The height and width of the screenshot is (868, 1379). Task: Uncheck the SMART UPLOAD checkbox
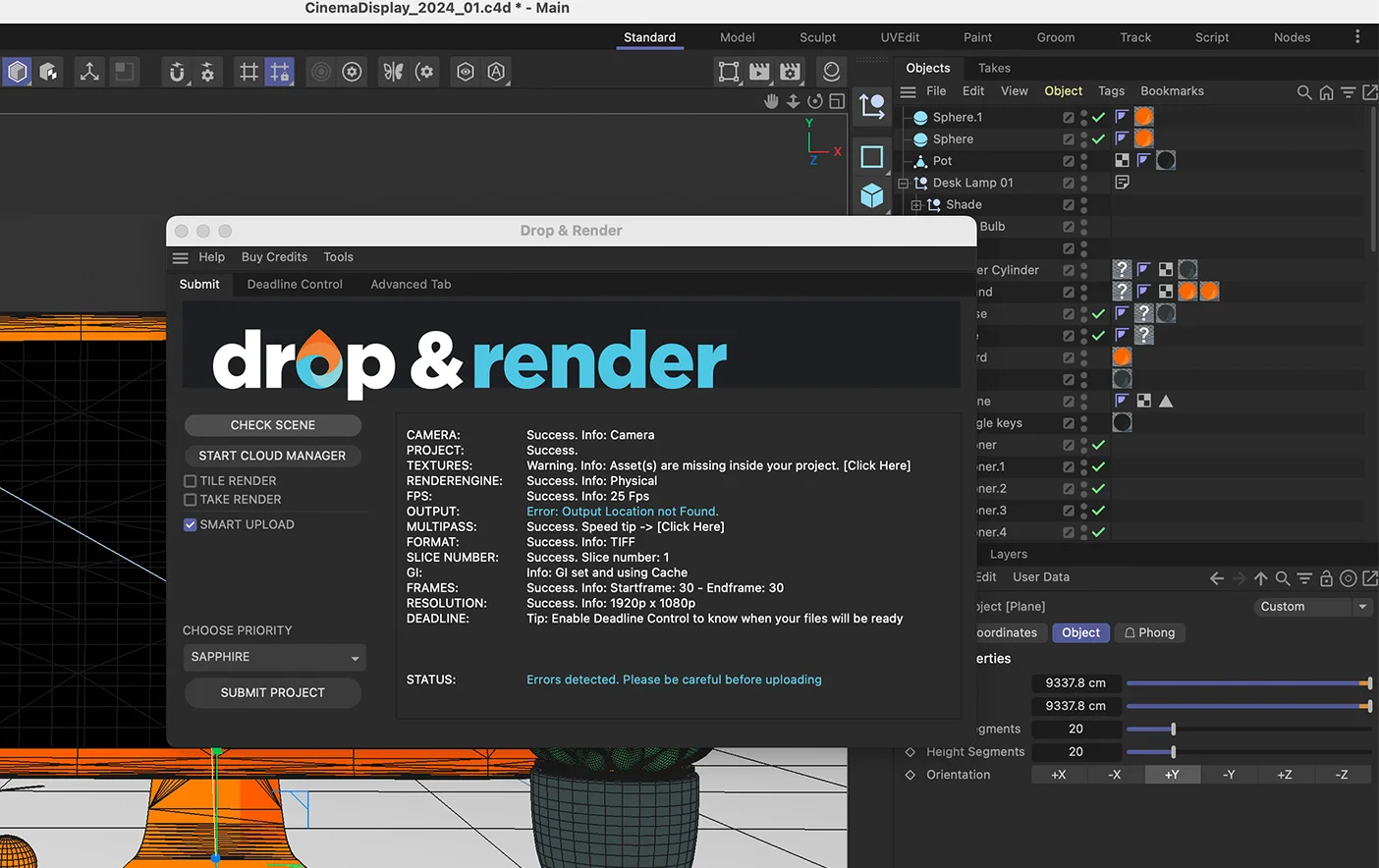coord(191,525)
